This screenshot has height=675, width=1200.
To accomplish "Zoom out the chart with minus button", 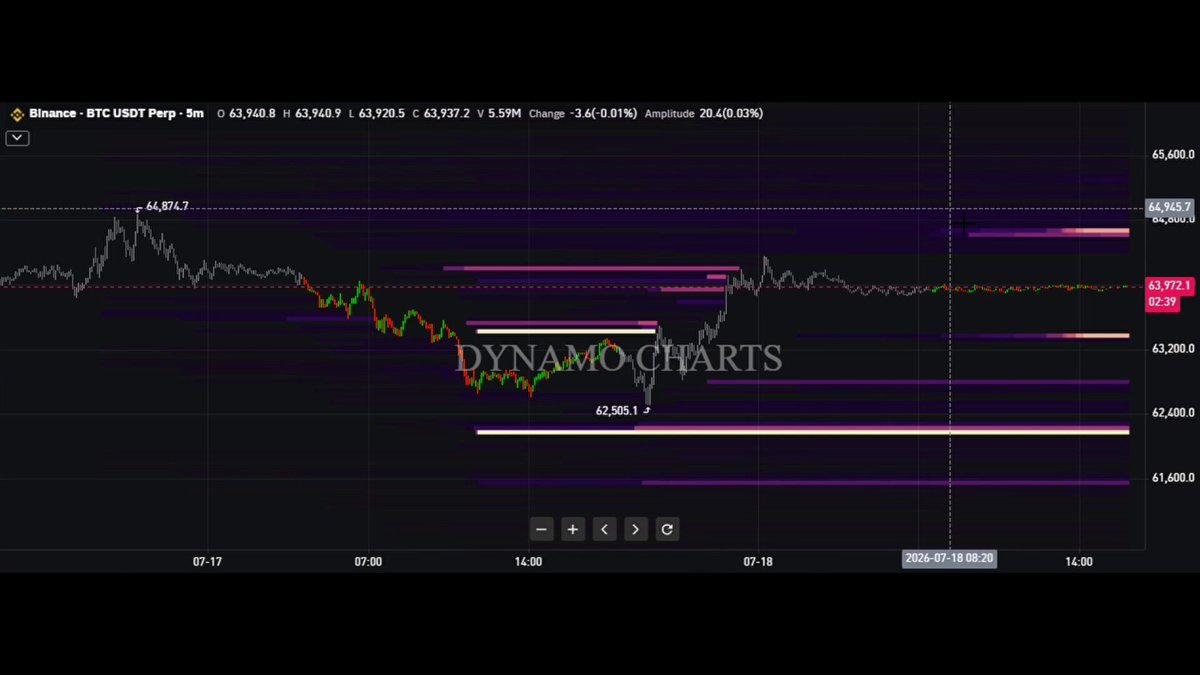I will (541, 530).
